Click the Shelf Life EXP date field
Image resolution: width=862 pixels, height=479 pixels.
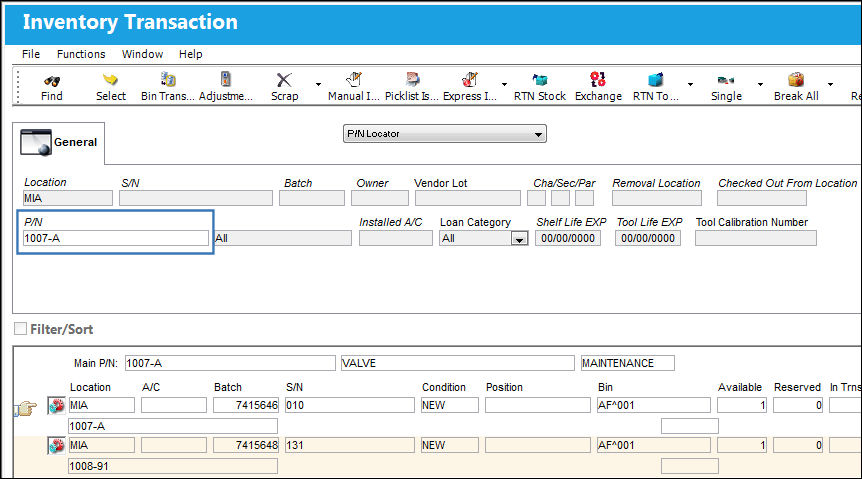click(x=568, y=238)
